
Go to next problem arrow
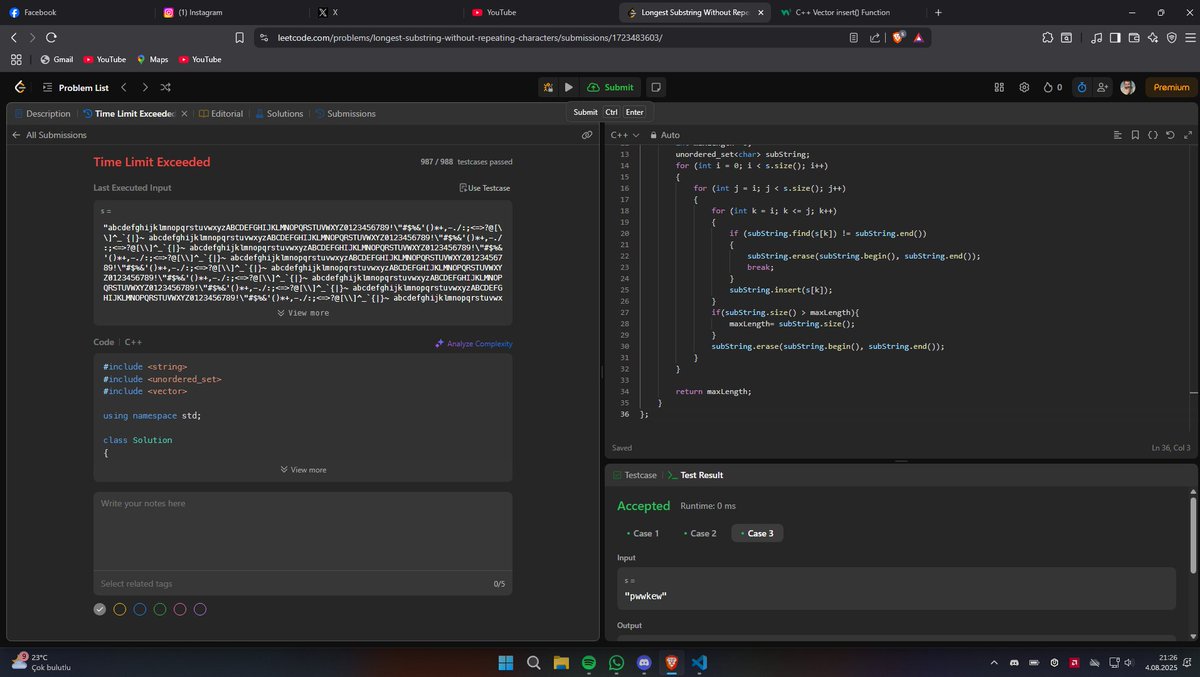point(145,87)
